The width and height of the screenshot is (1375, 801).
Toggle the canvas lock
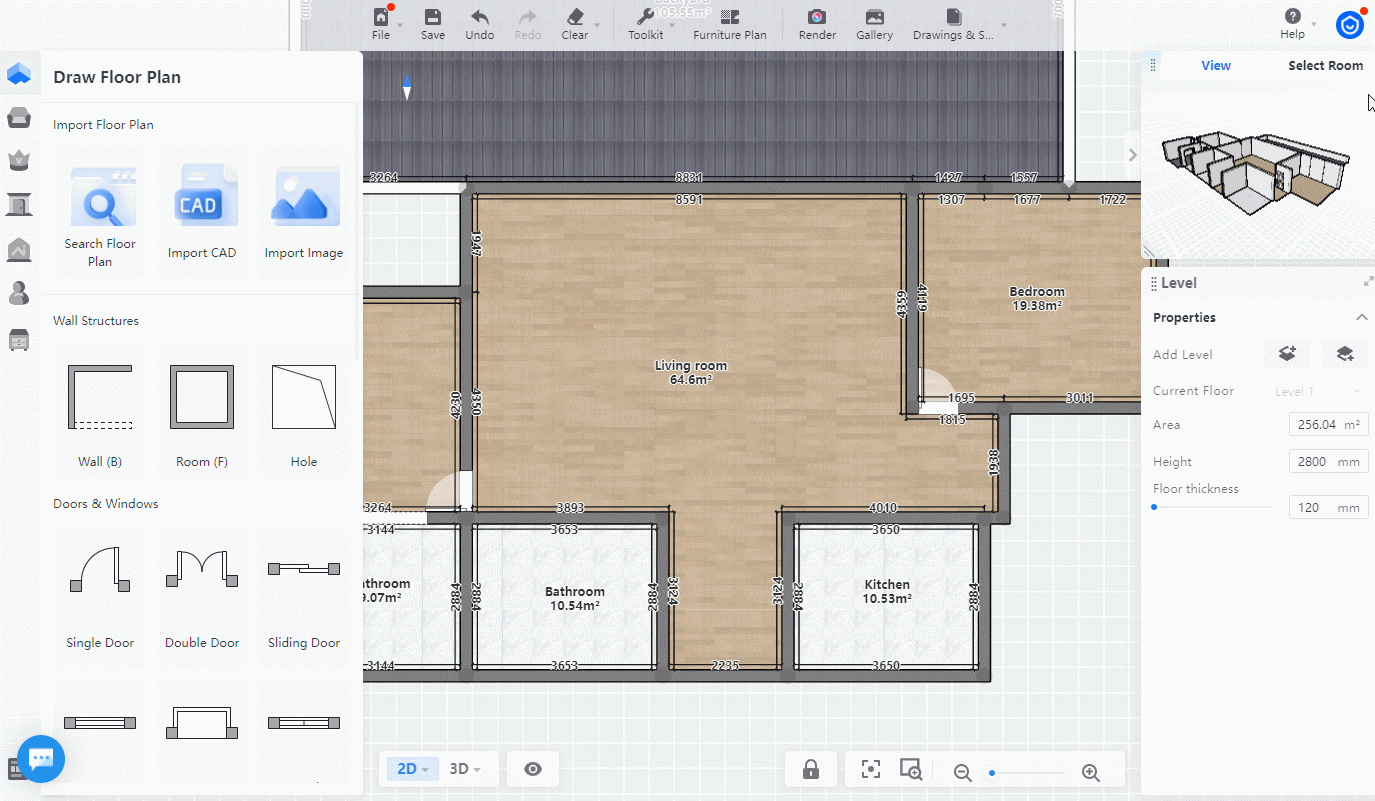pos(811,769)
